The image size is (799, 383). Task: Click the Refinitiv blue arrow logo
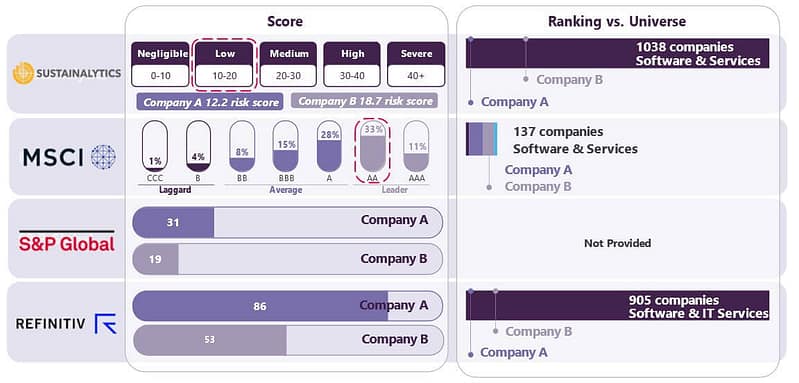(106, 324)
